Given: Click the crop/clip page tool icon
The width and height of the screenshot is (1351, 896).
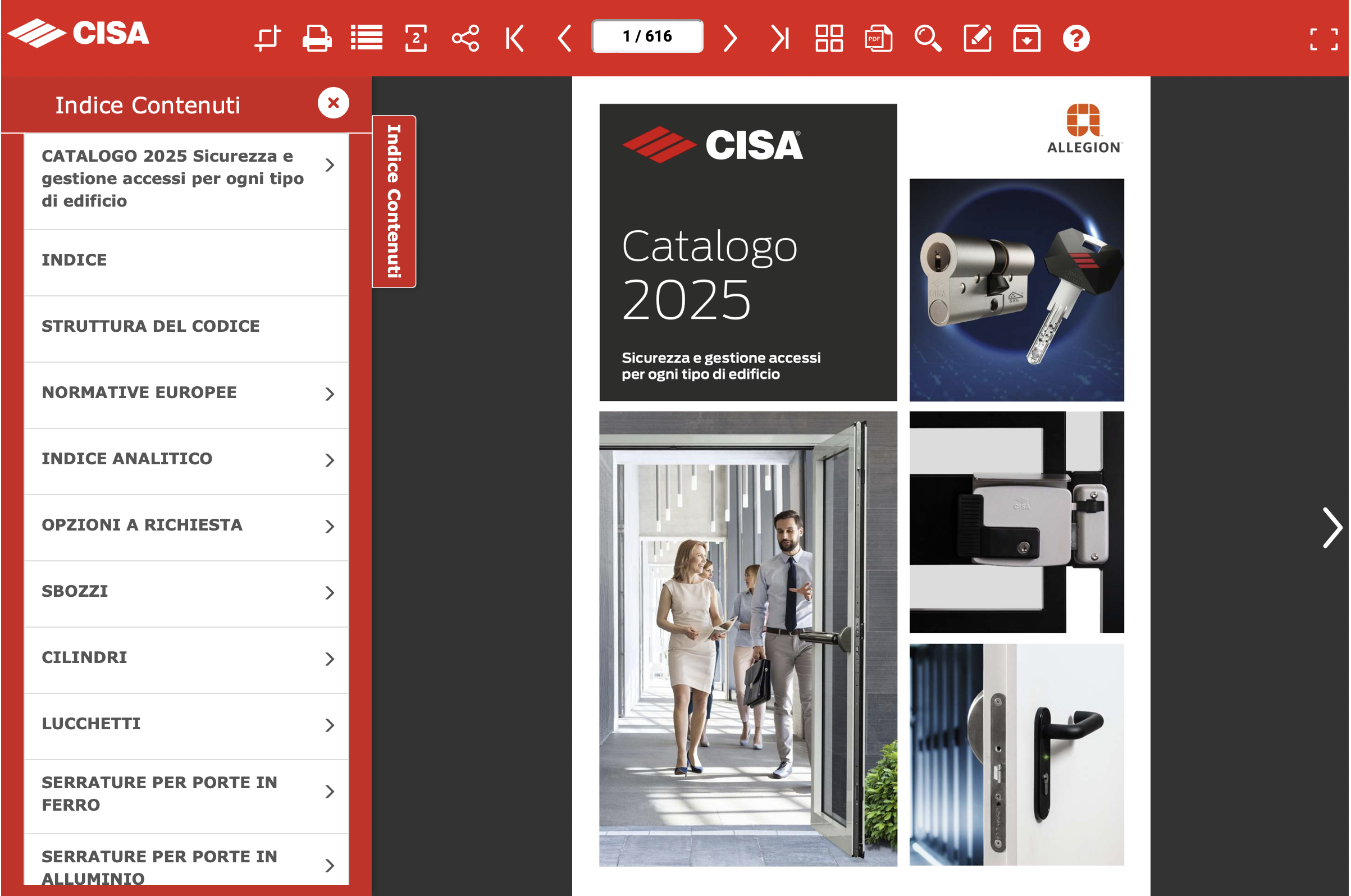Looking at the screenshot, I should (267, 38).
